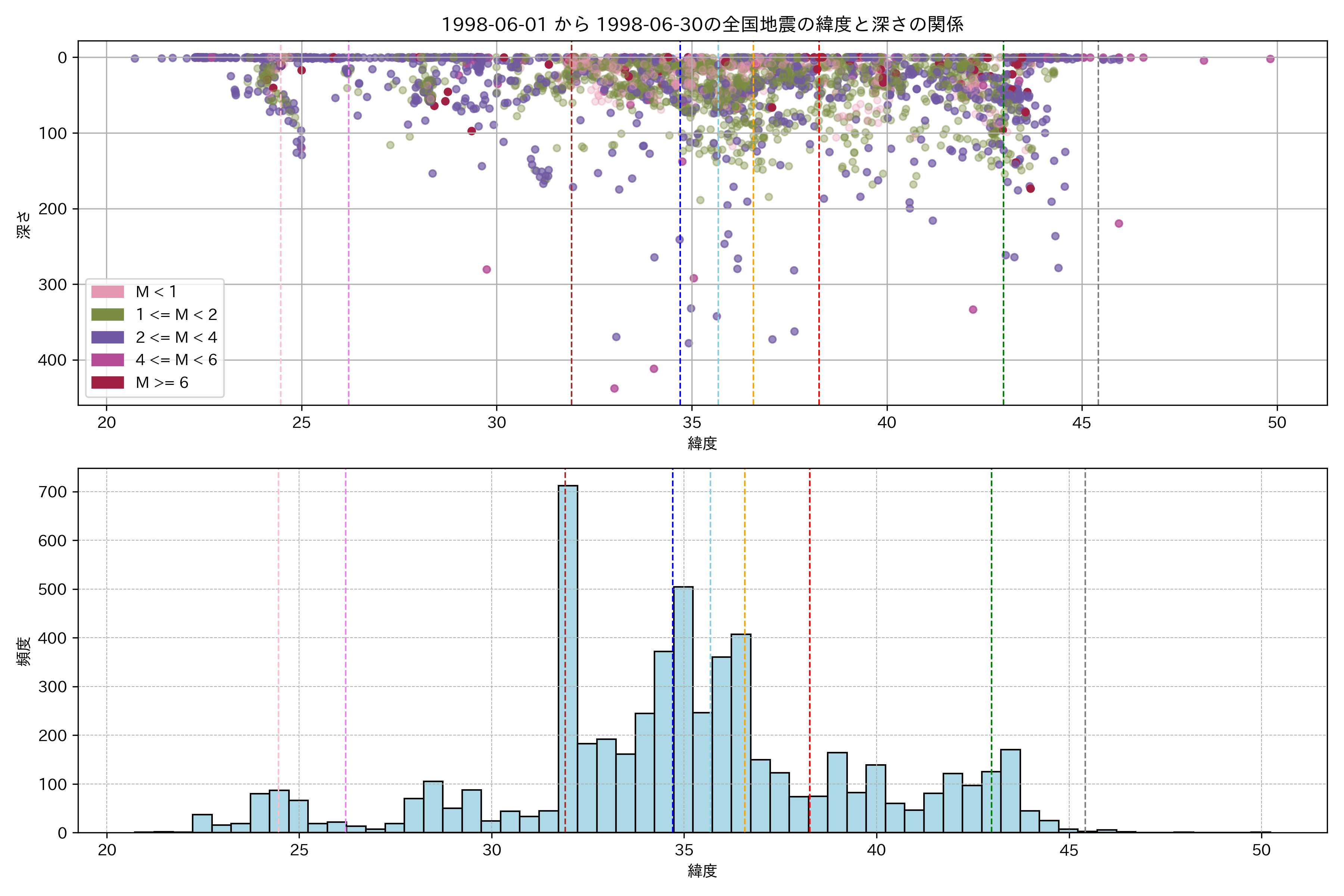1344x896 pixels.
Task: Click the green 1 <= M < 2 swatch
Action: pyautogui.click(x=108, y=315)
